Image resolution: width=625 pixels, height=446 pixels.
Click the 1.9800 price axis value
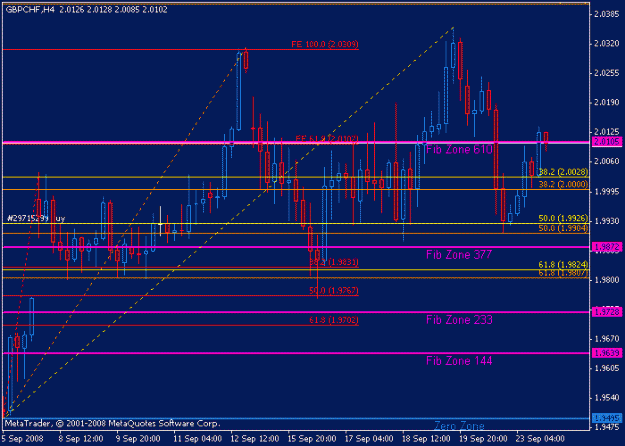coord(607,280)
